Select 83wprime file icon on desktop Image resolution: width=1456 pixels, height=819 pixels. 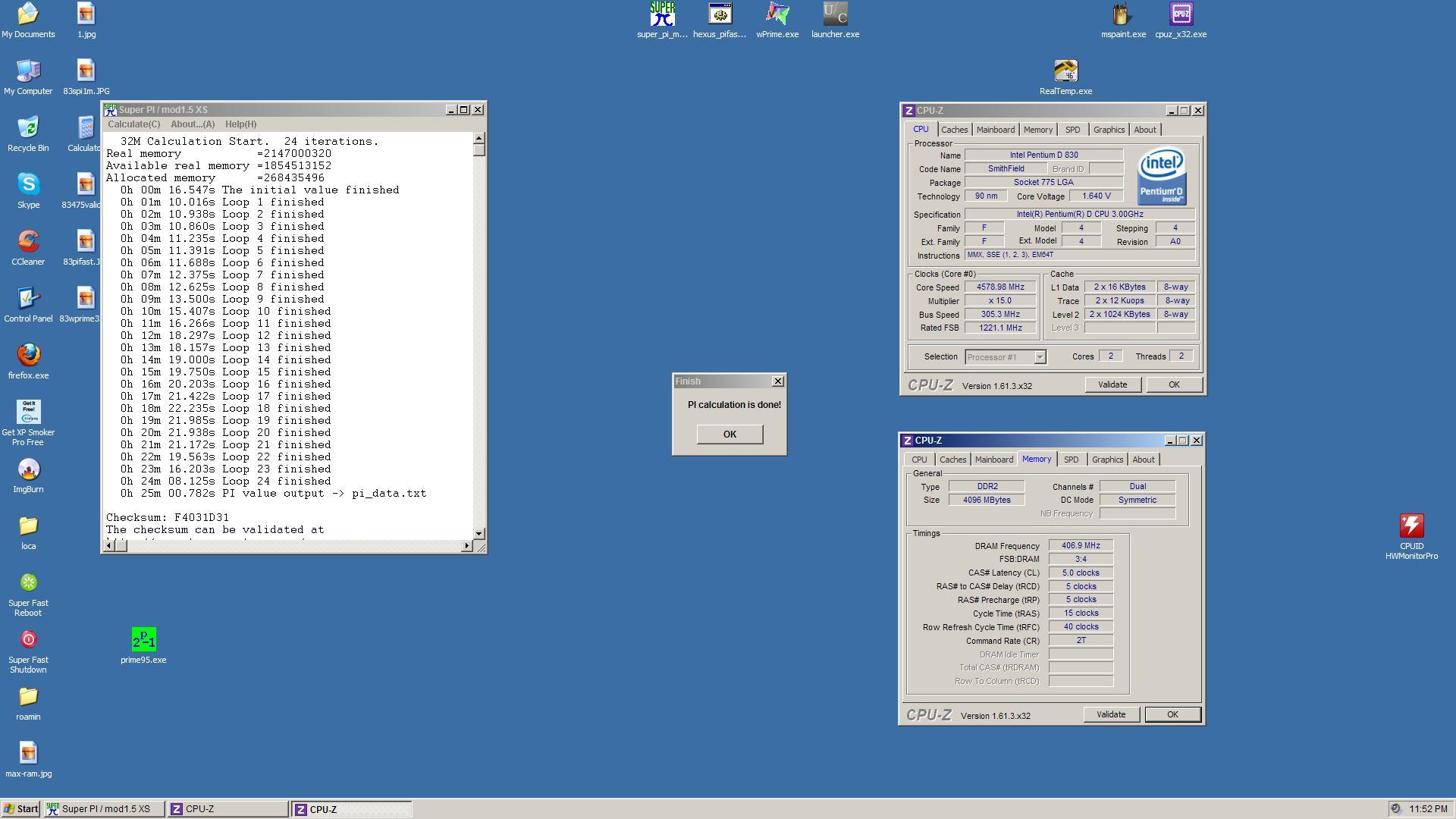[x=80, y=304]
